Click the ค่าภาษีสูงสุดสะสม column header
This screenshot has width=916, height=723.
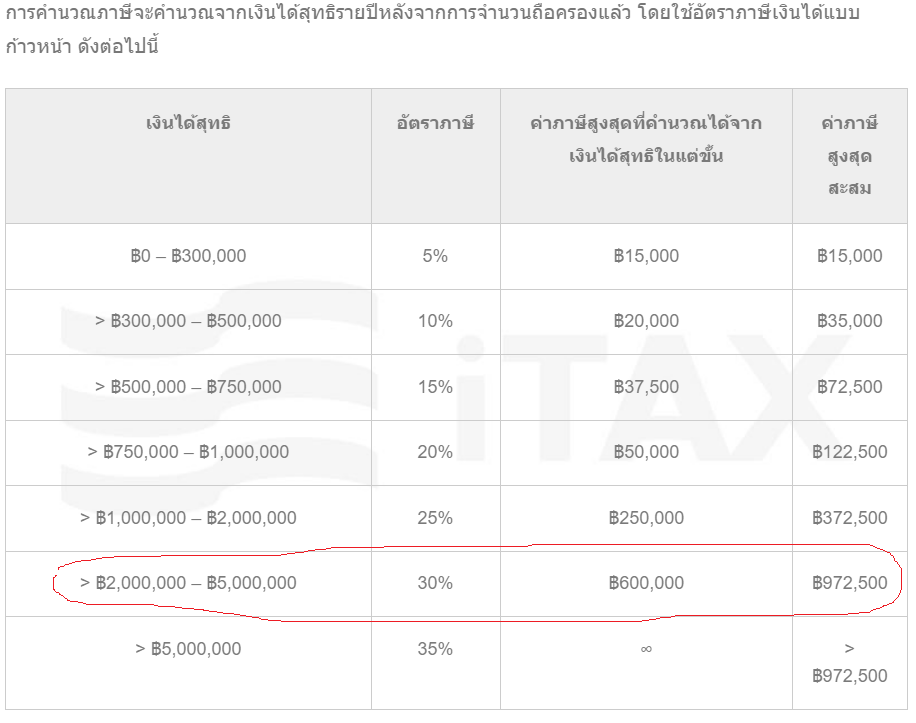[849, 156]
